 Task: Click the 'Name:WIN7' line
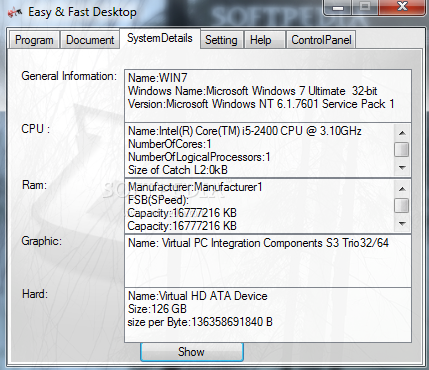(x=158, y=78)
